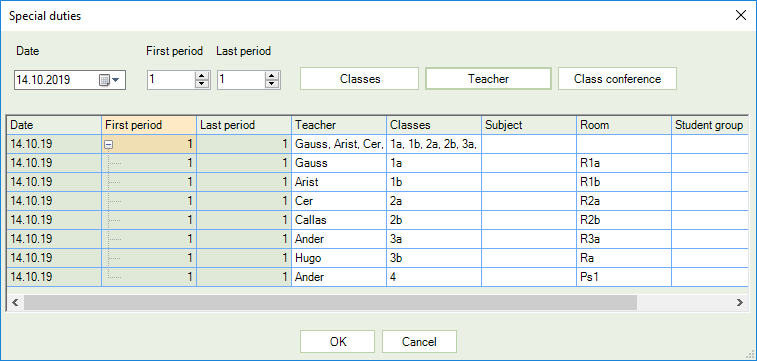Screen dimensions: 757x361
Task: Select room Ps1 cell
Action: 624,277
